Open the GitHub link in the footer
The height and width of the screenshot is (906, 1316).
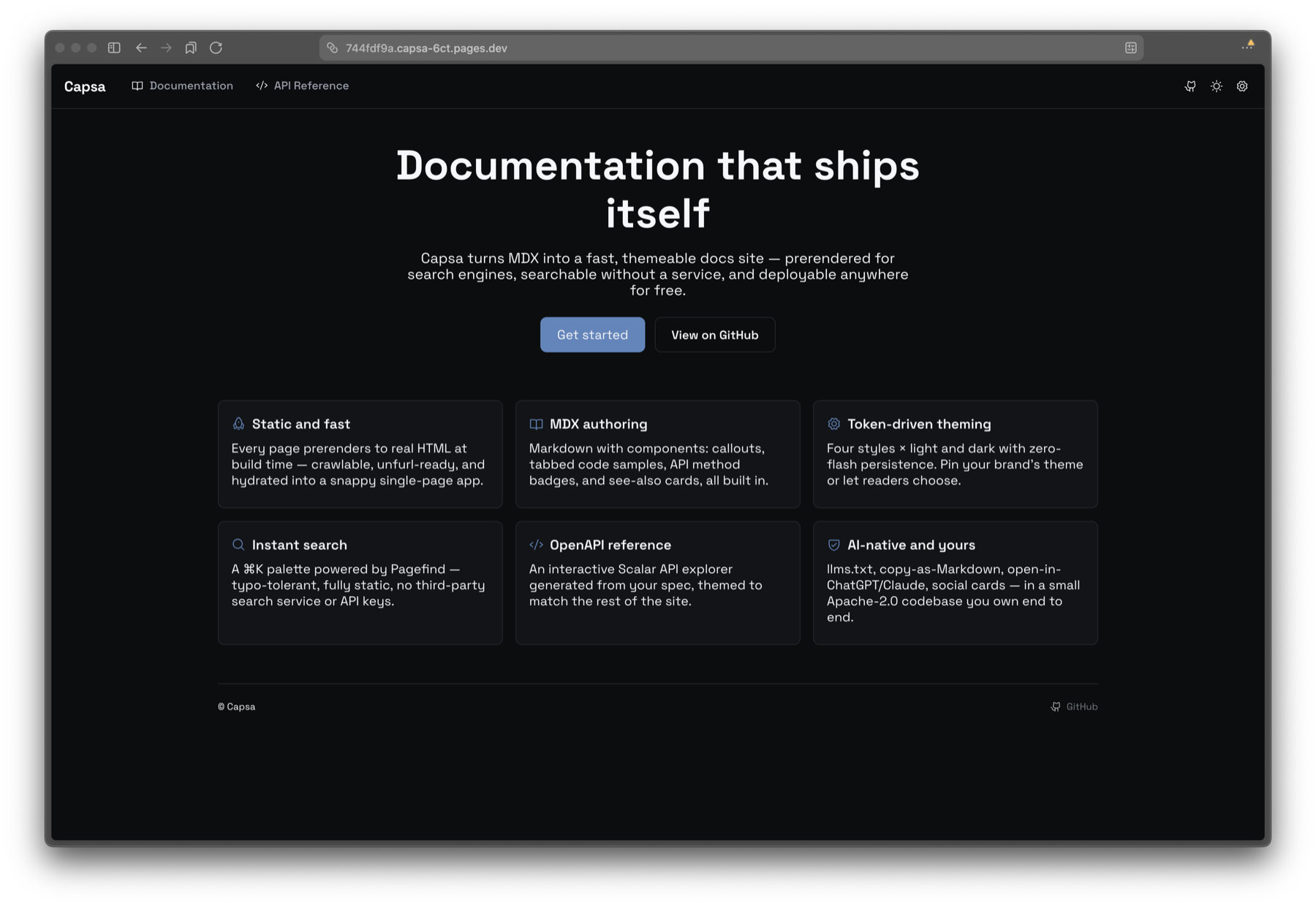coord(1074,706)
